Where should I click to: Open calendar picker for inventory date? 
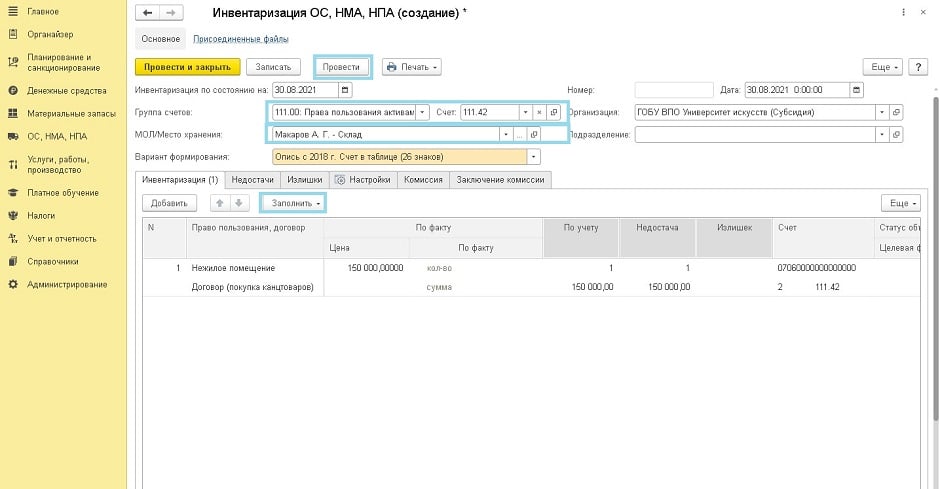click(346, 90)
